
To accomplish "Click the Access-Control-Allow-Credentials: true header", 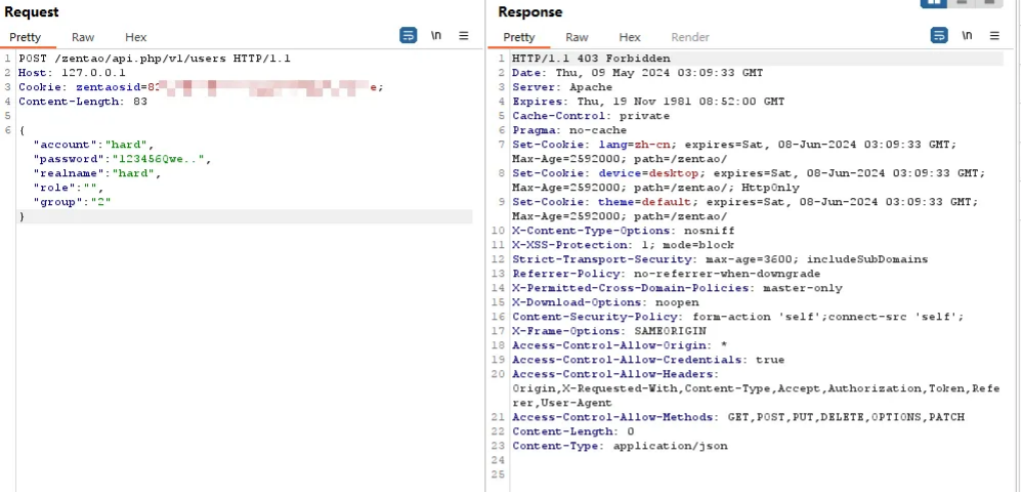I will (649, 359).
